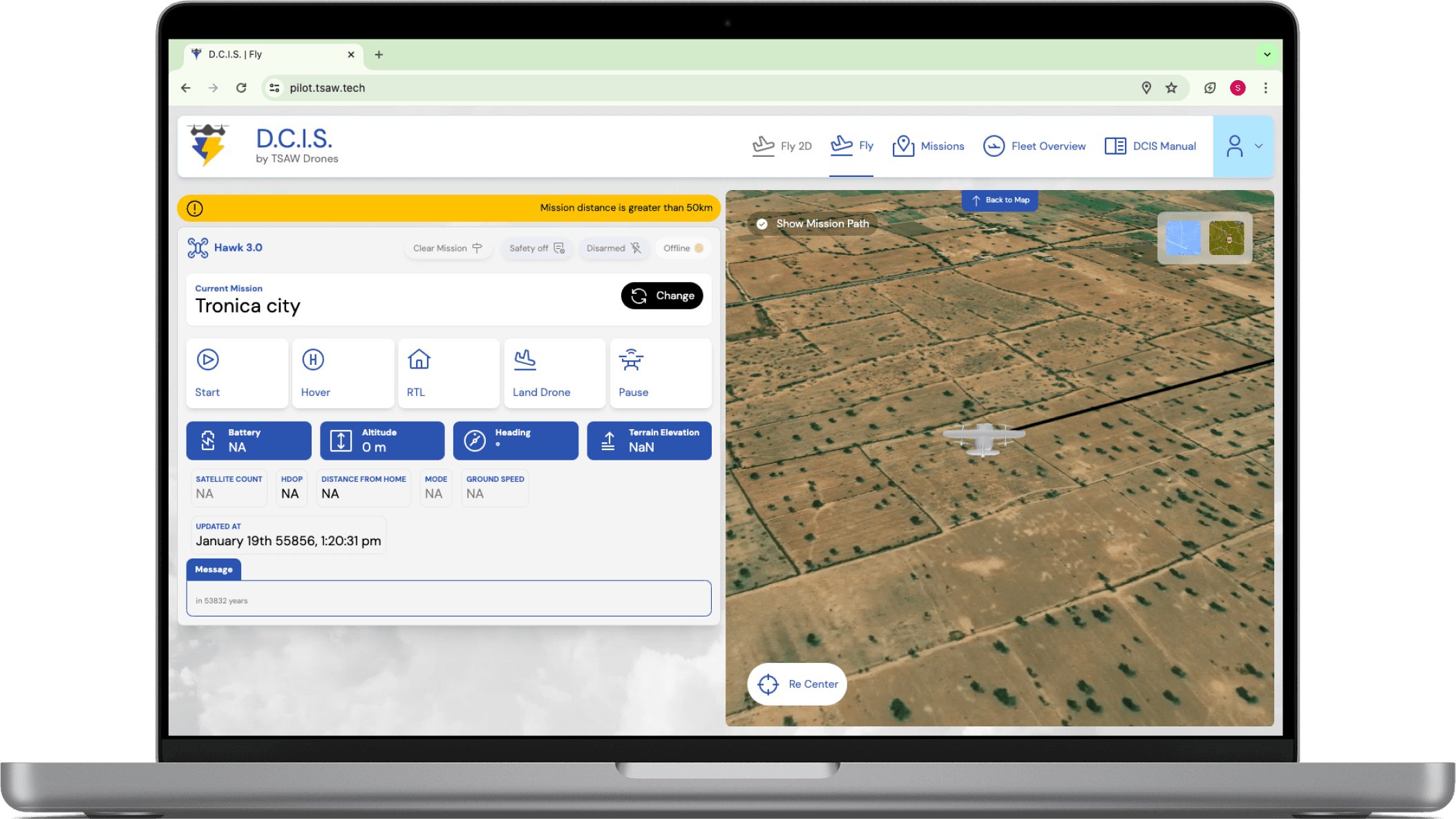Open Chrome three-dot menu
Image resolution: width=1456 pixels, height=819 pixels.
[1265, 88]
